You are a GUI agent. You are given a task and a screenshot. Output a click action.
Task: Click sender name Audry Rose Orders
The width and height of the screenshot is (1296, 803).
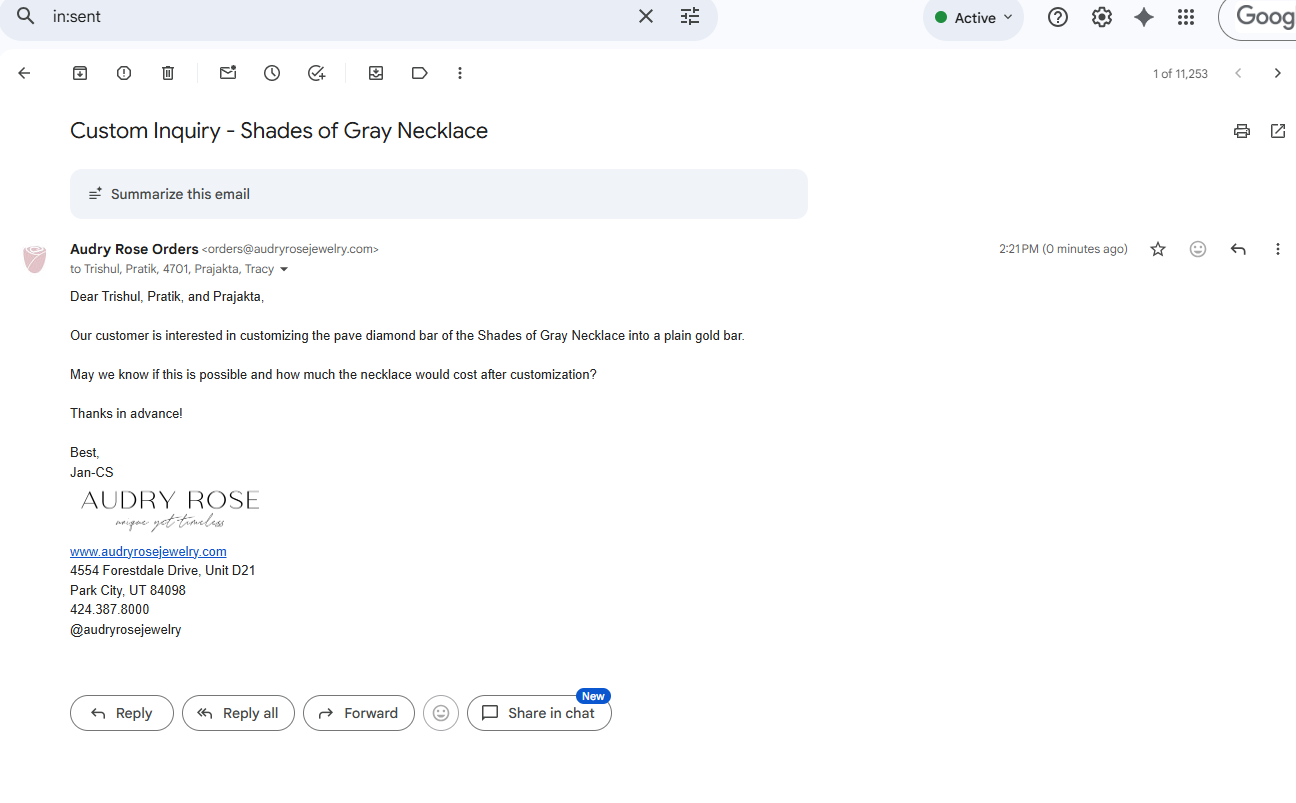(x=134, y=249)
